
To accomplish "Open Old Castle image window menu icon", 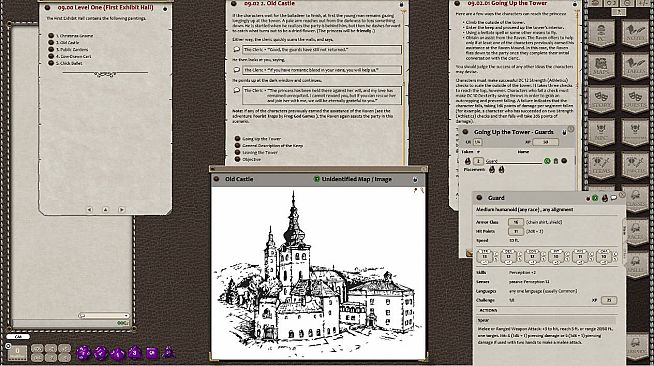I will 216,179.
